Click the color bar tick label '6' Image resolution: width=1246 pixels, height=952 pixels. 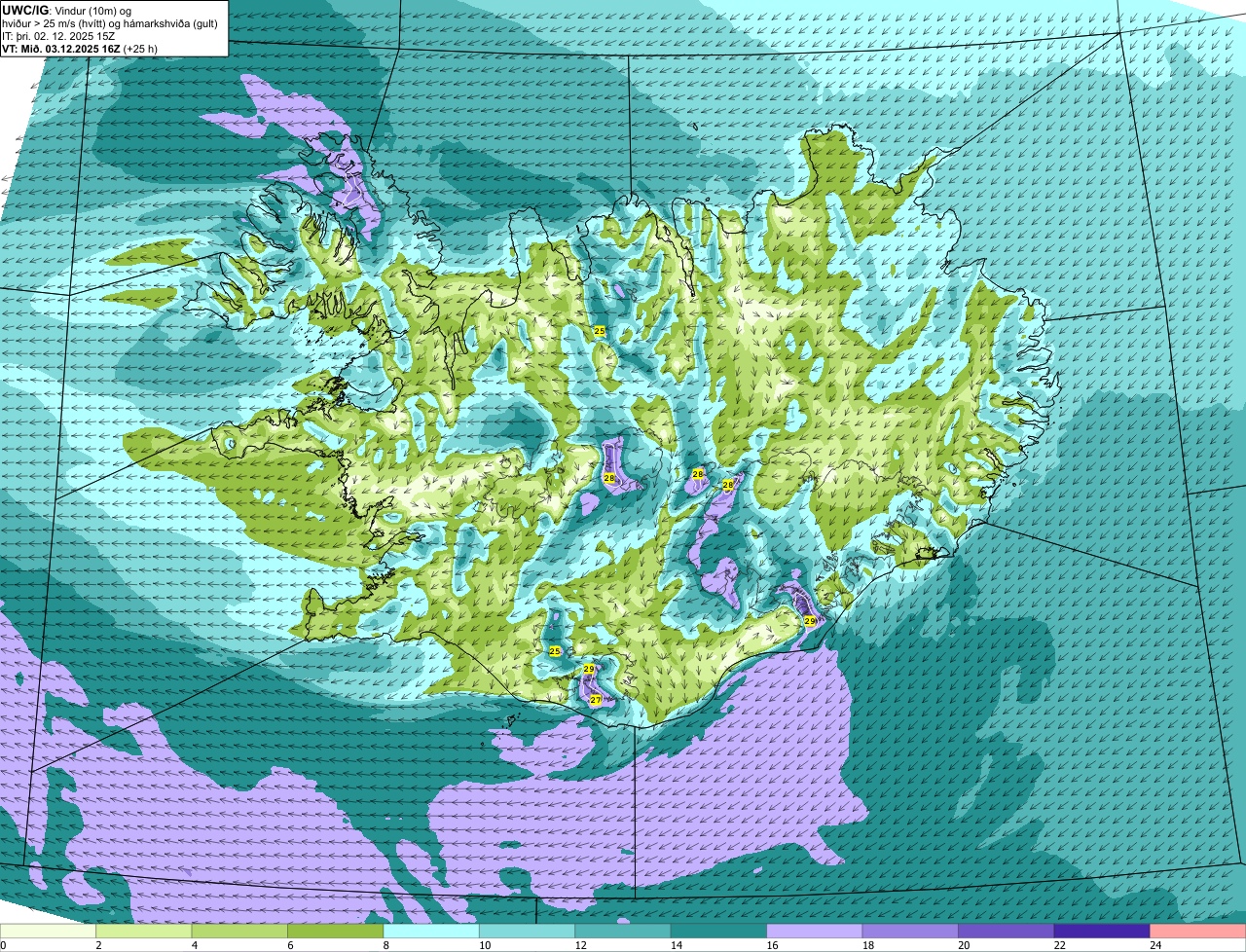pos(290,945)
